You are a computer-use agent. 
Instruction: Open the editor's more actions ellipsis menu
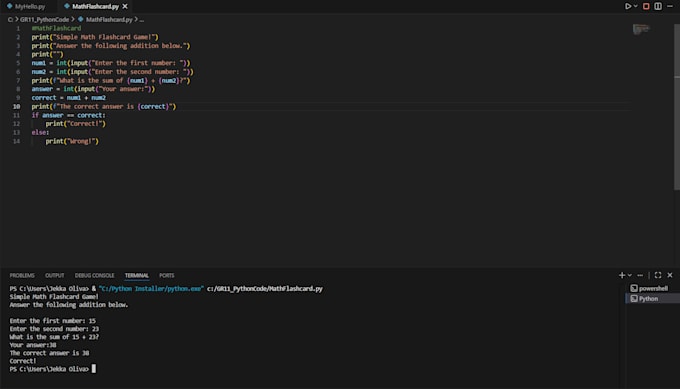point(670,6)
